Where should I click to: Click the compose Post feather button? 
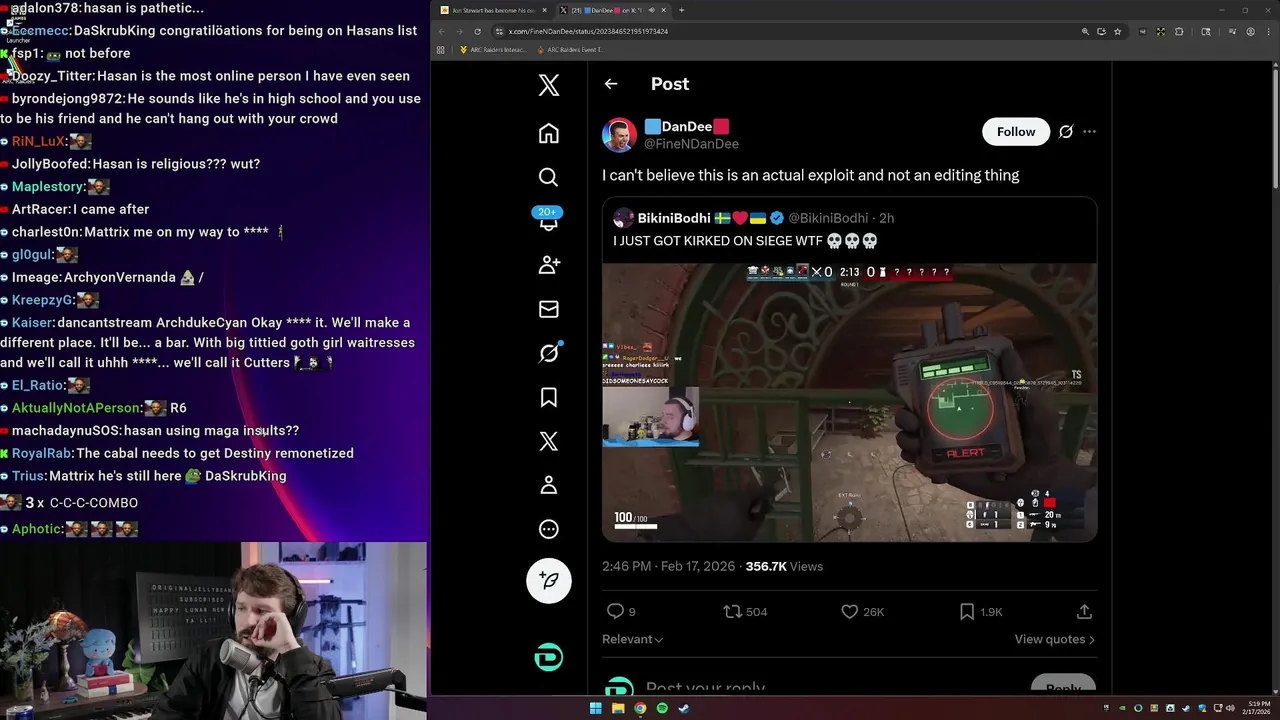549,580
